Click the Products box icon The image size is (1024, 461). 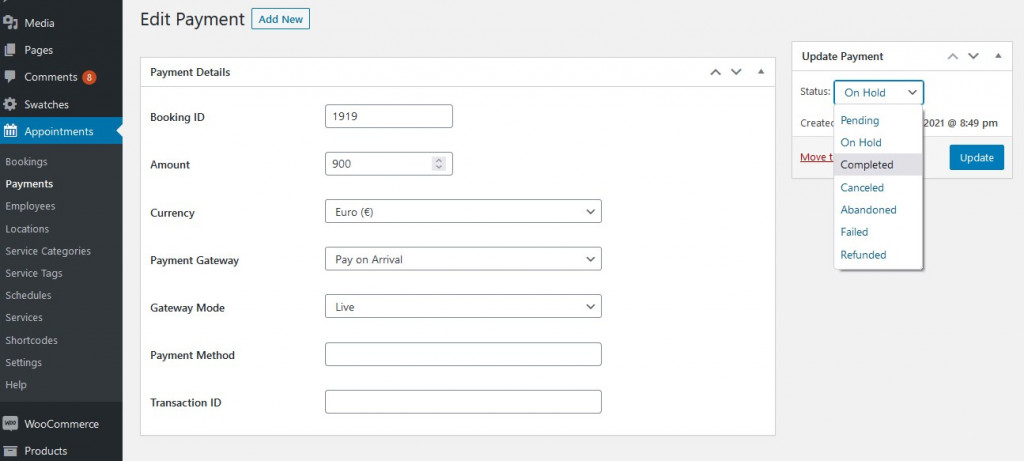10,451
